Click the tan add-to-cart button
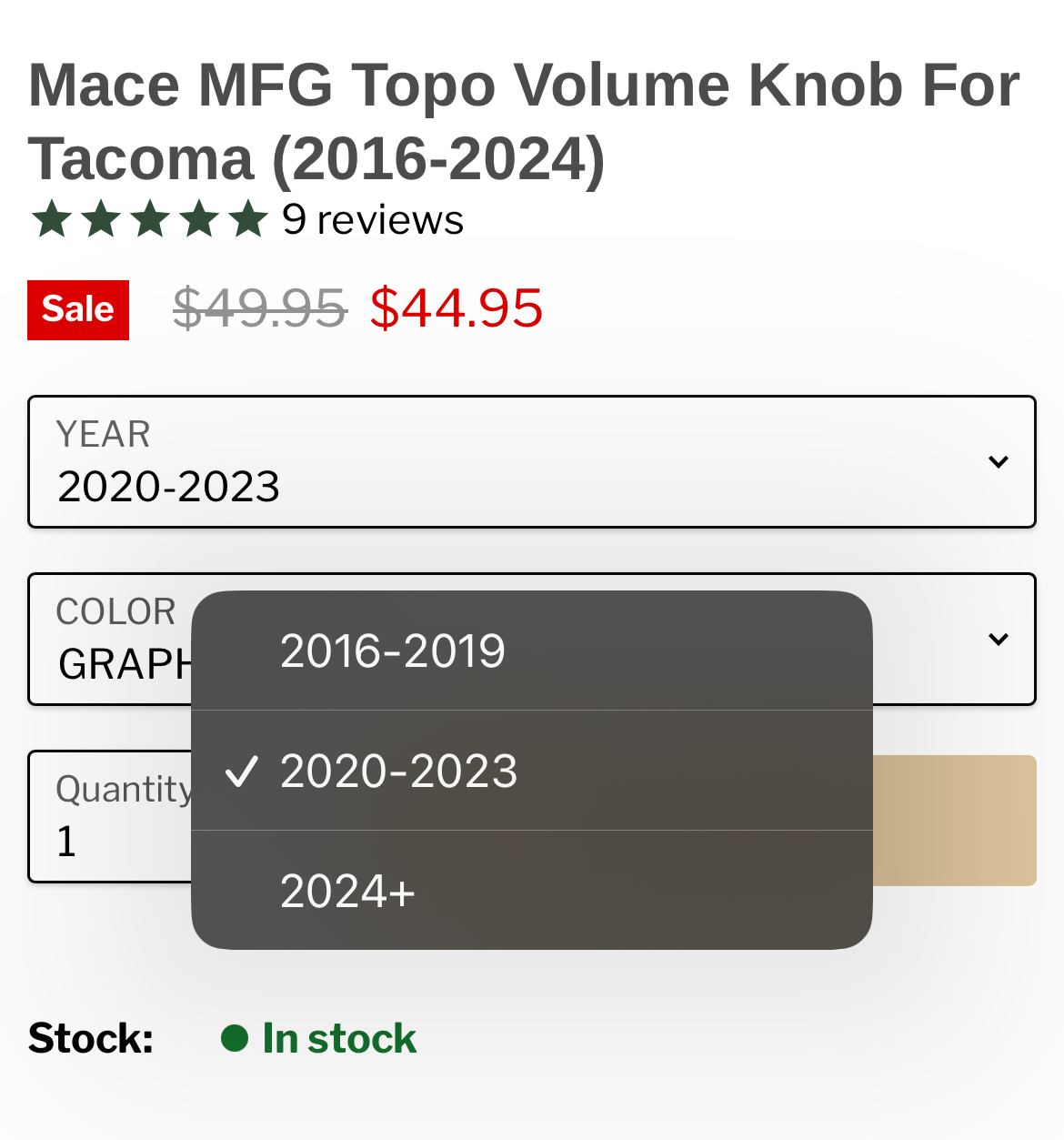1064x1140 pixels. tap(955, 821)
